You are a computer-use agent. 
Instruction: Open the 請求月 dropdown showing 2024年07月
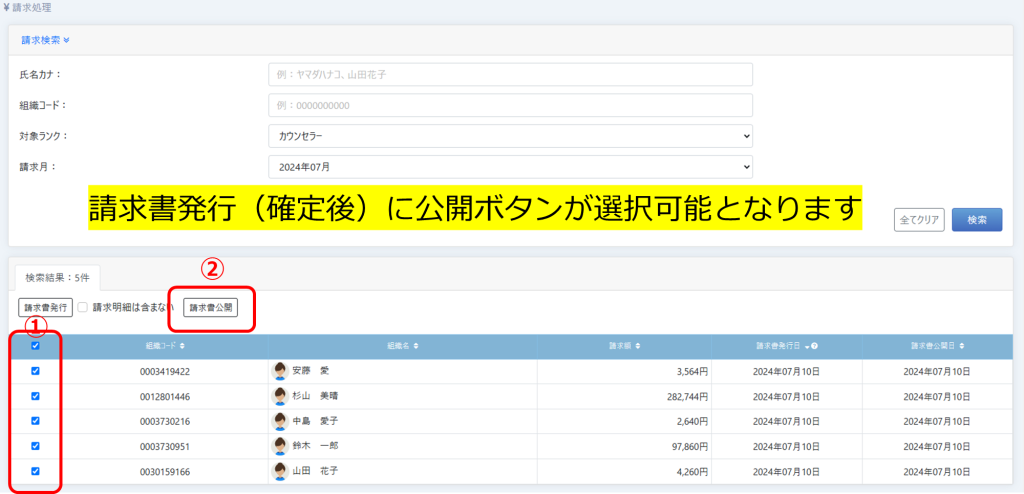(x=510, y=167)
